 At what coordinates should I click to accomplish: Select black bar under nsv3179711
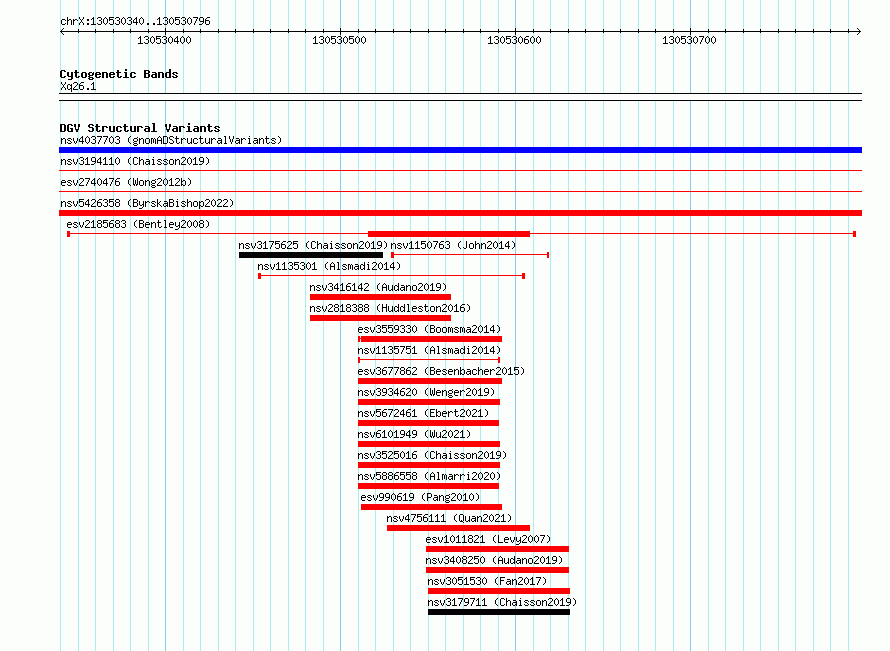(x=499, y=612)
